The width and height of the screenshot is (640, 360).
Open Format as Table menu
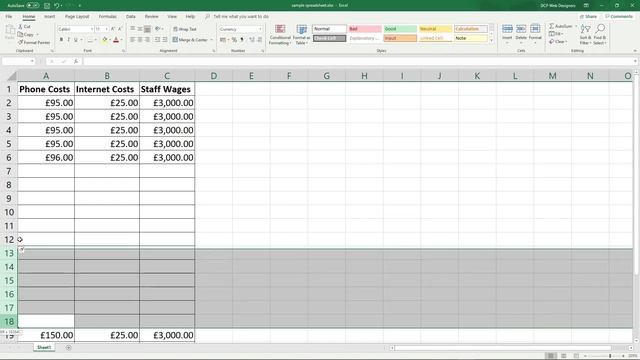[302, 35]
